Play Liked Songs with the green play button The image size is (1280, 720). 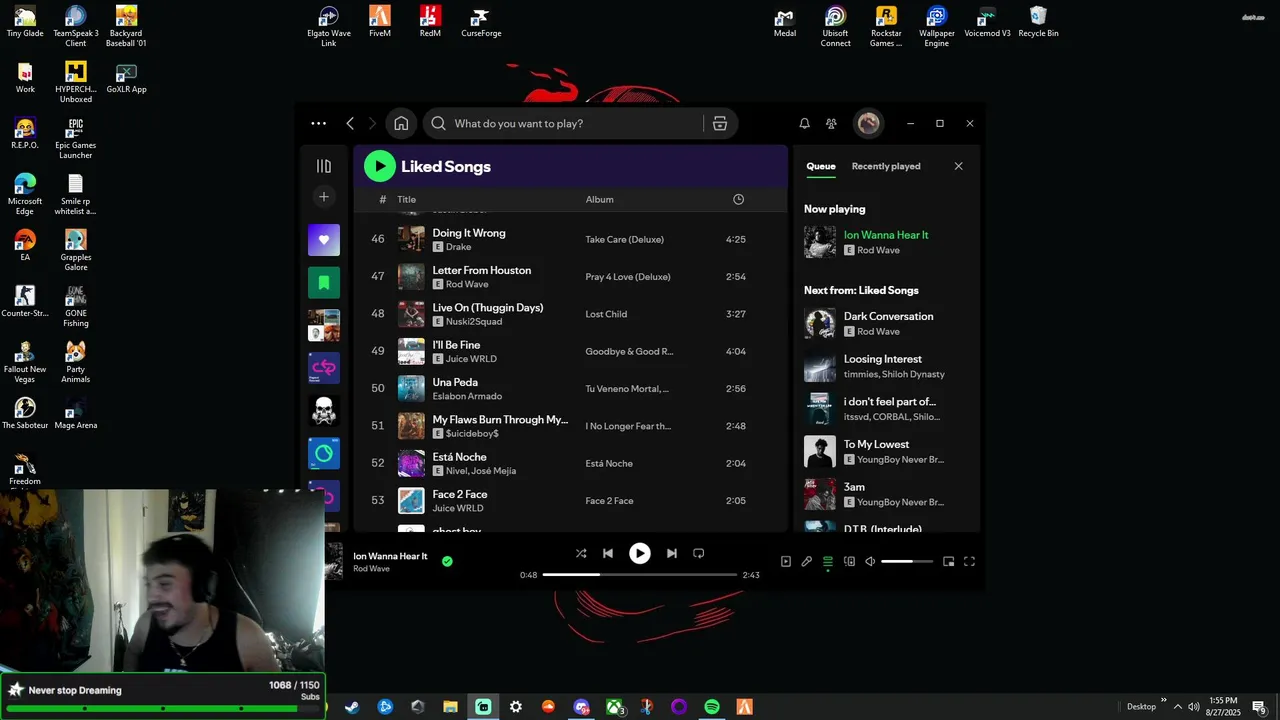click(380, 166)
